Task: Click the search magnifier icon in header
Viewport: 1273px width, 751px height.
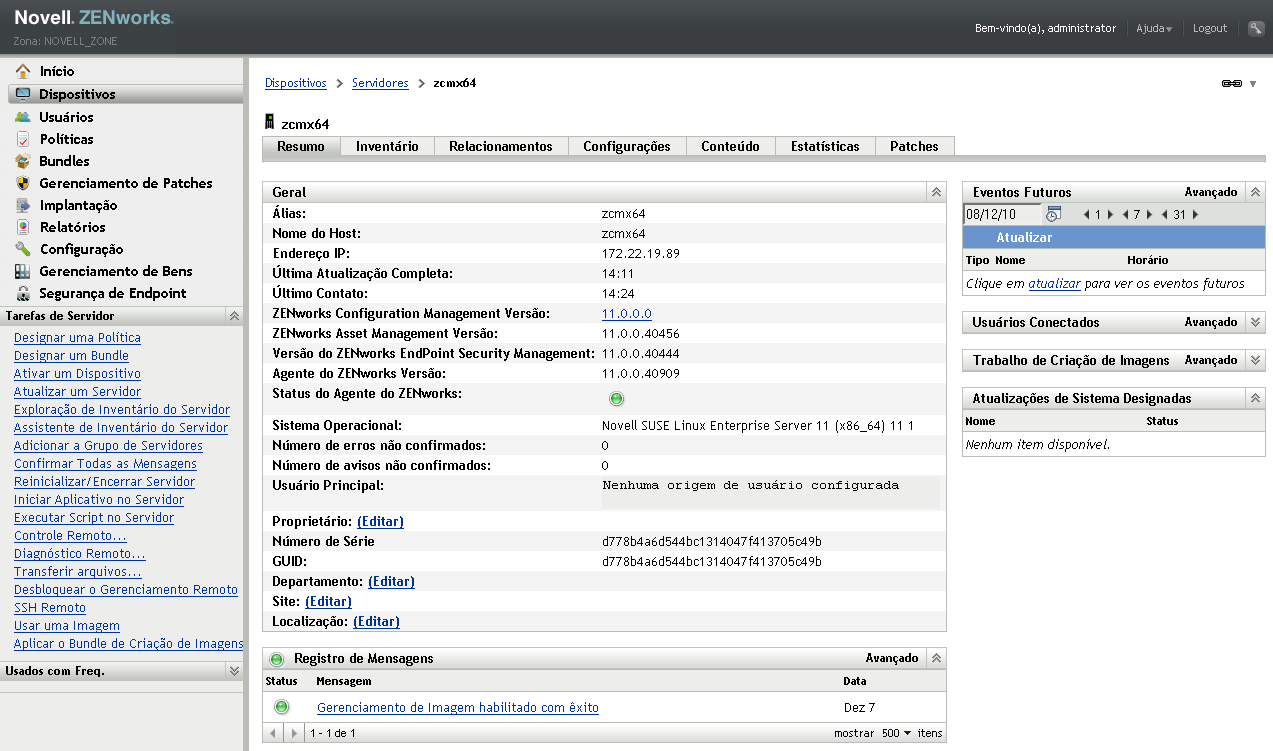Action: [1256, 29]
